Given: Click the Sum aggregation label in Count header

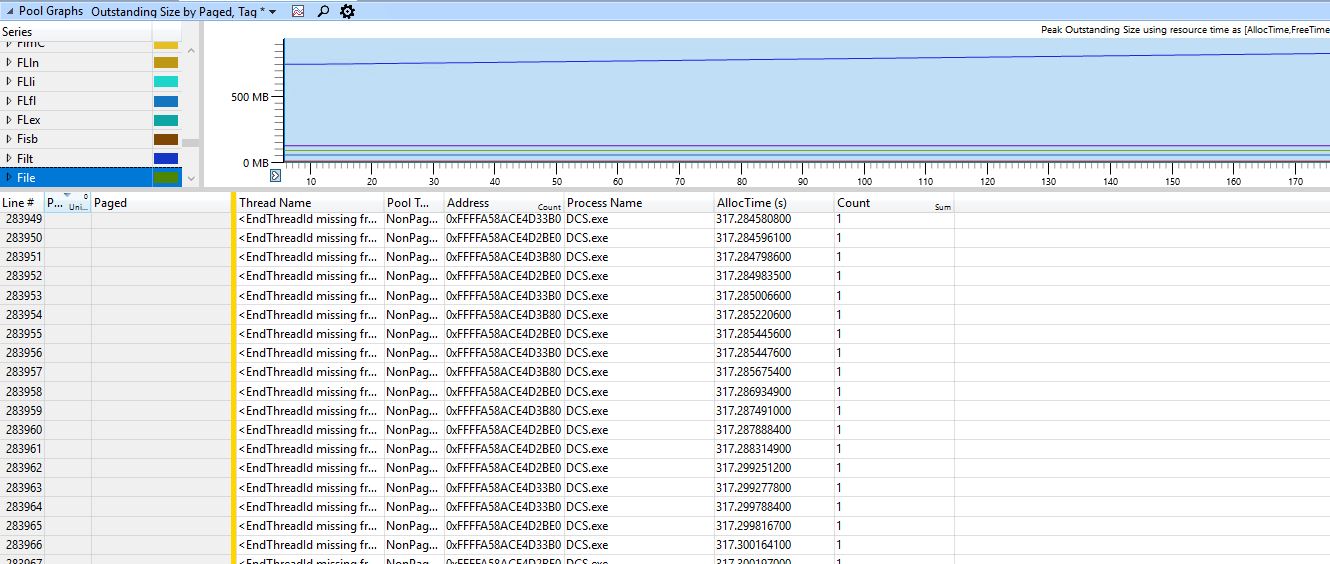Looking at the screenshot, I should point(943,207).
